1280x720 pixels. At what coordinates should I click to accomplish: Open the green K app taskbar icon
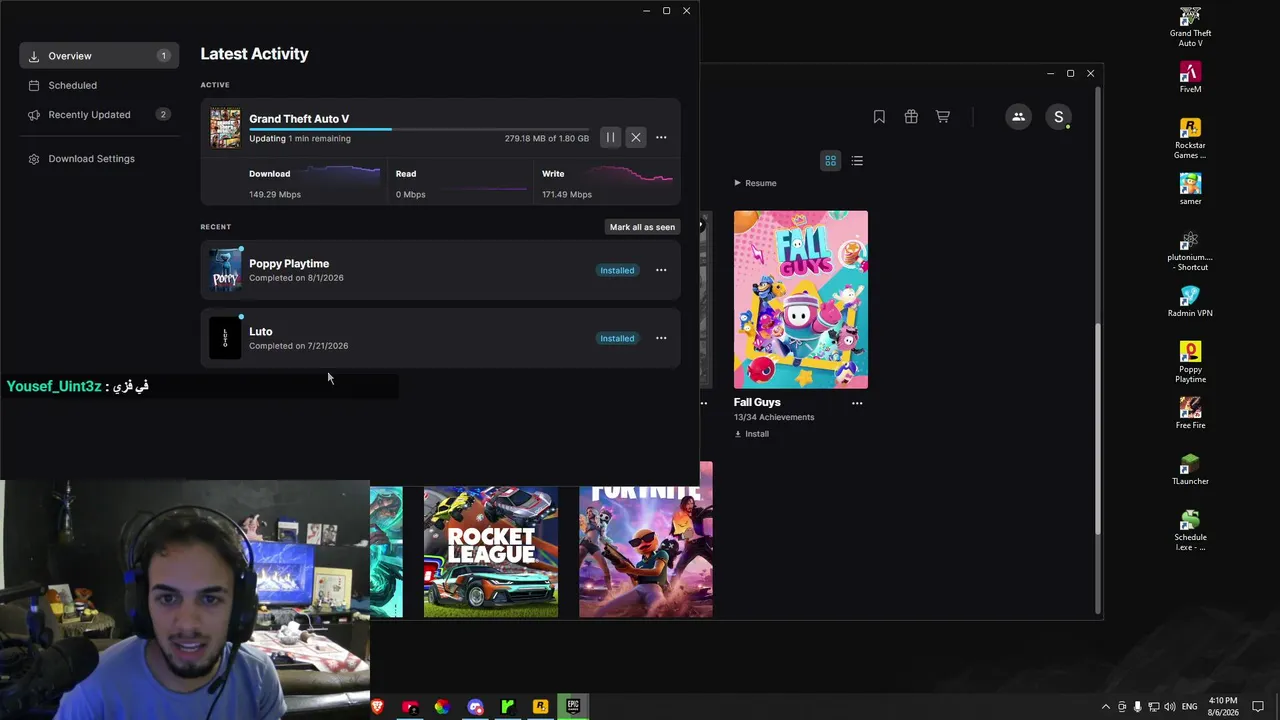coord(507,707)
